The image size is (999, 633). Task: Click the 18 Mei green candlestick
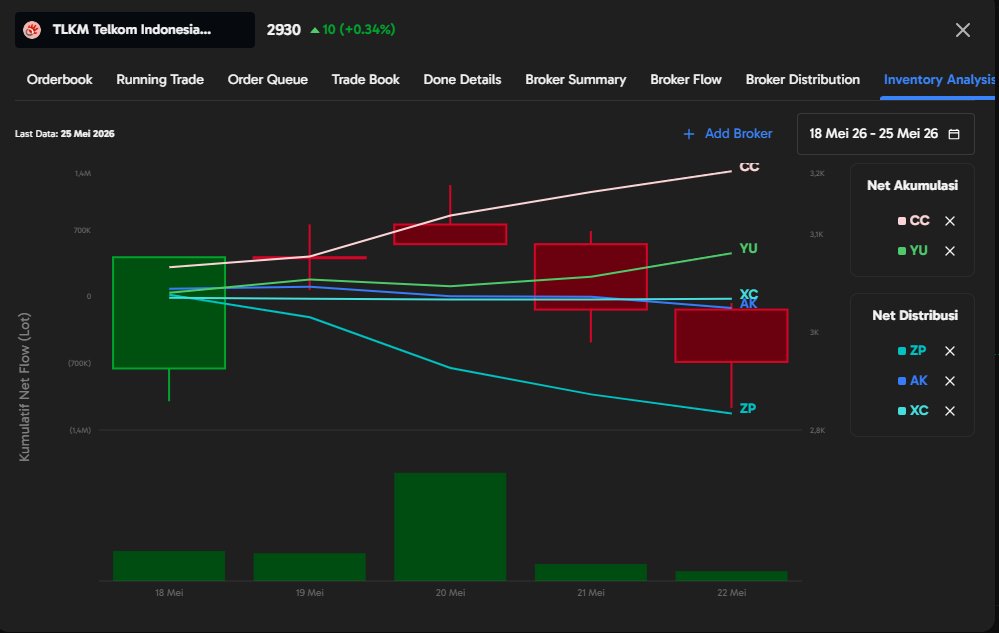point(169,313)
